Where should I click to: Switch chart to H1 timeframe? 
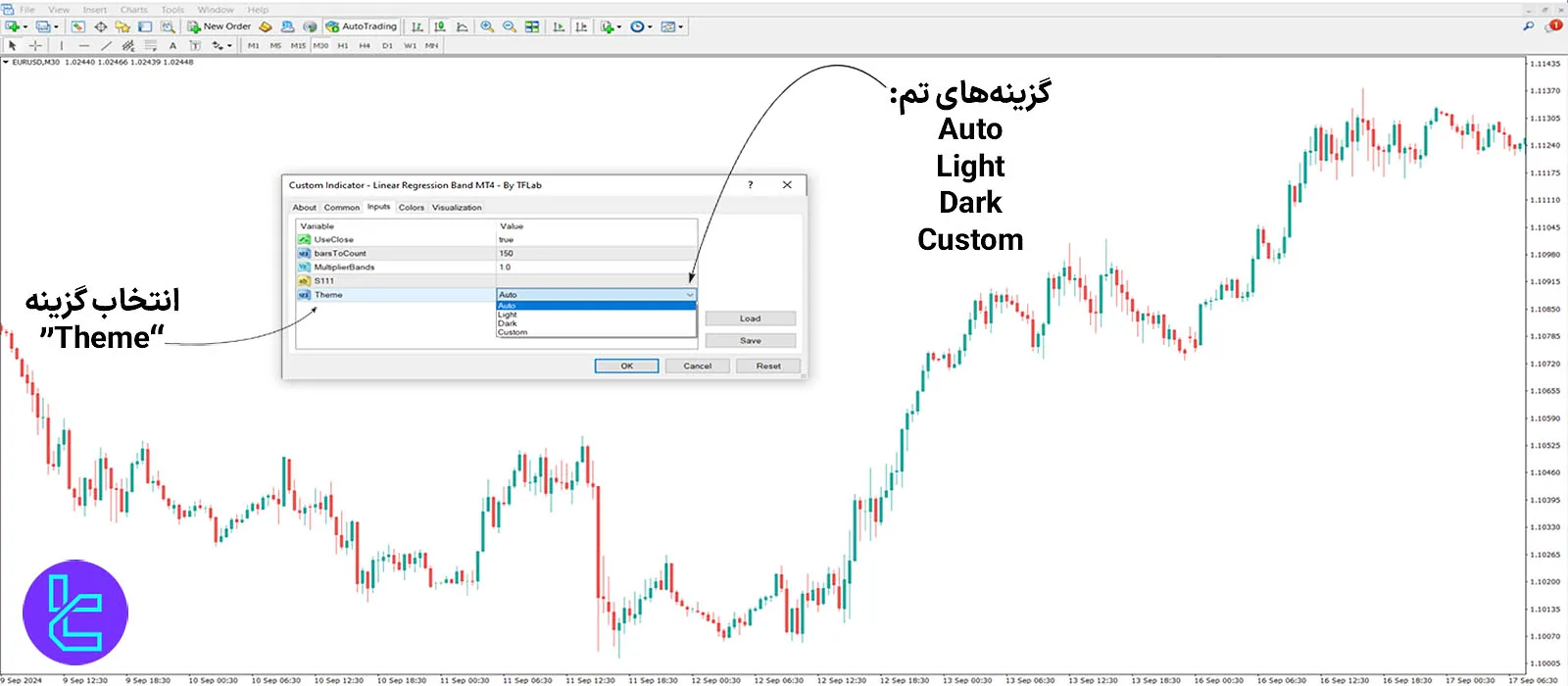tap(343, 45)
